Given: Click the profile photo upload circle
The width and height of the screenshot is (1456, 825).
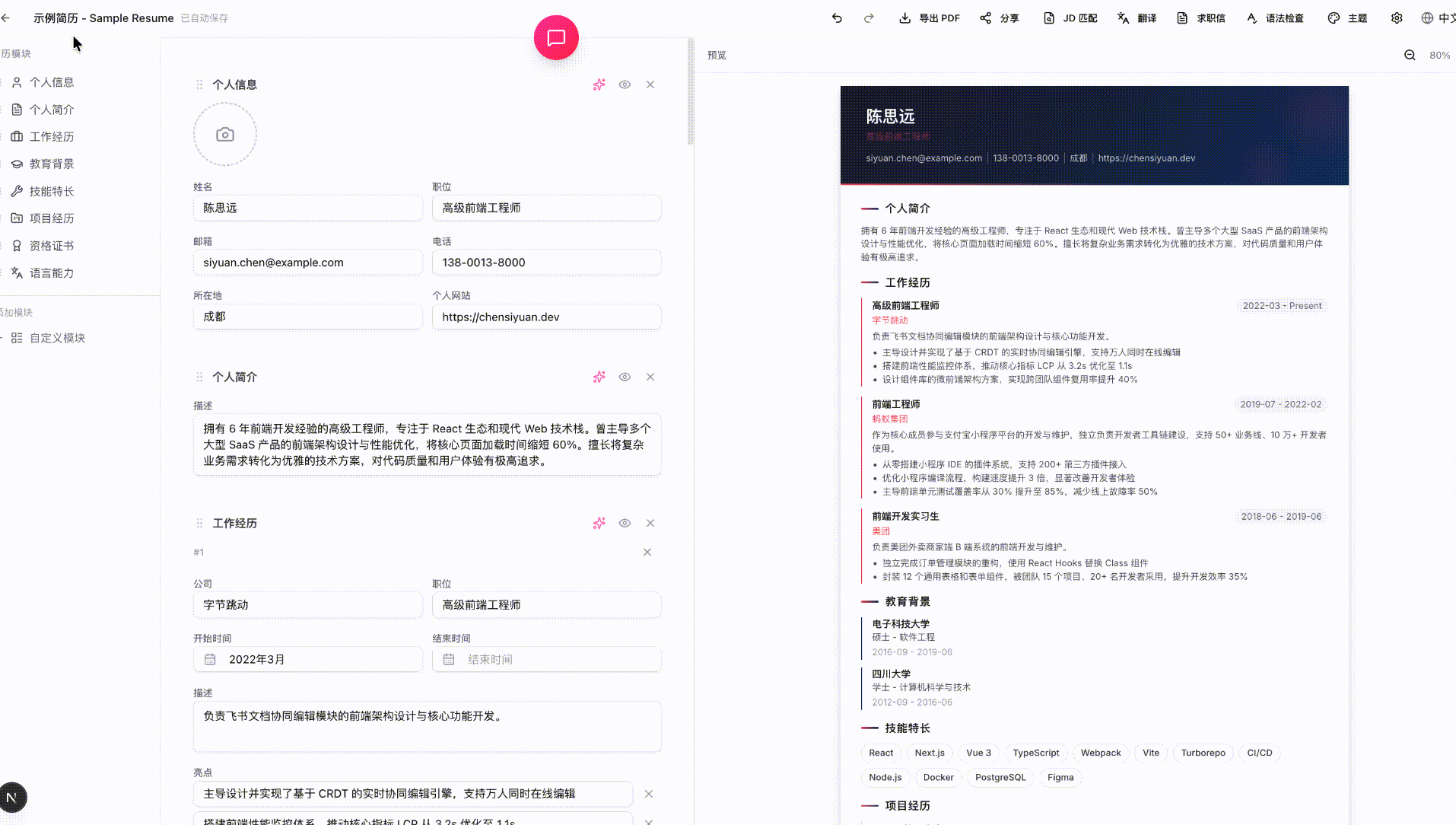Looking at the screenshot, I should click(224, 134).
